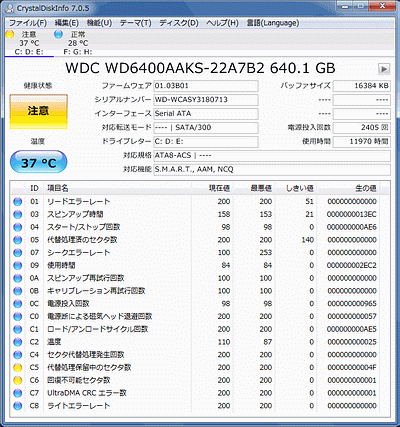Screen dimensions: 400x427
Task: Open the テーマ(T) menu
Action: 135,23
